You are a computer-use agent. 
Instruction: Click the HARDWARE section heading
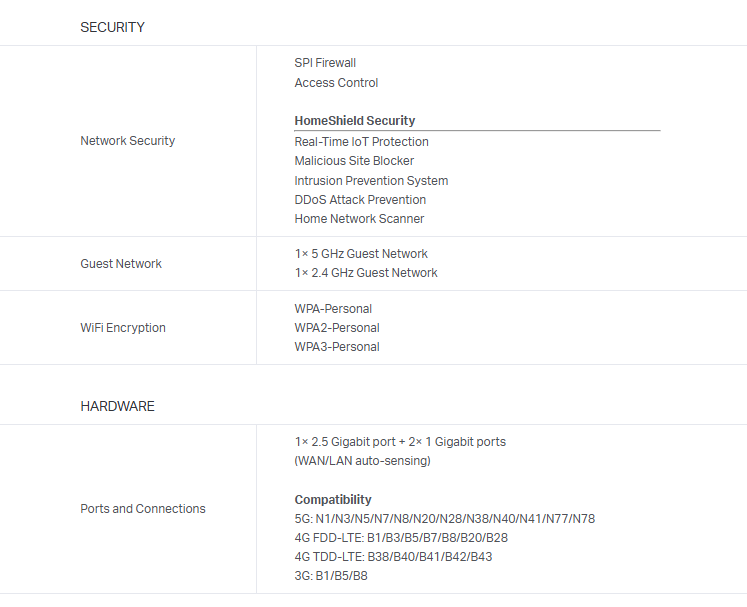(x=117, y=406)
